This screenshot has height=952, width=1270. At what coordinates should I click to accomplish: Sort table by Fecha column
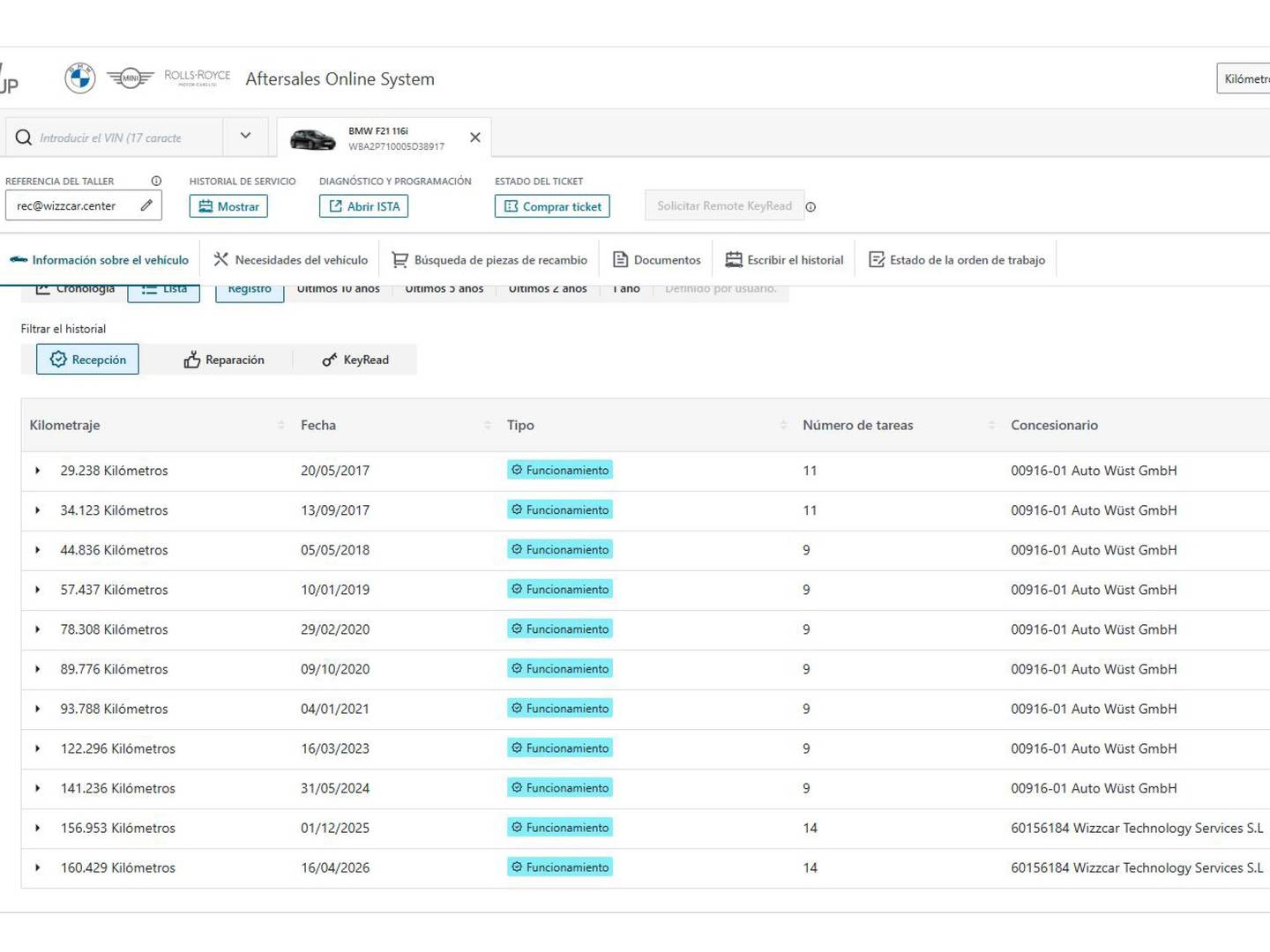click(x=488, y=425)
